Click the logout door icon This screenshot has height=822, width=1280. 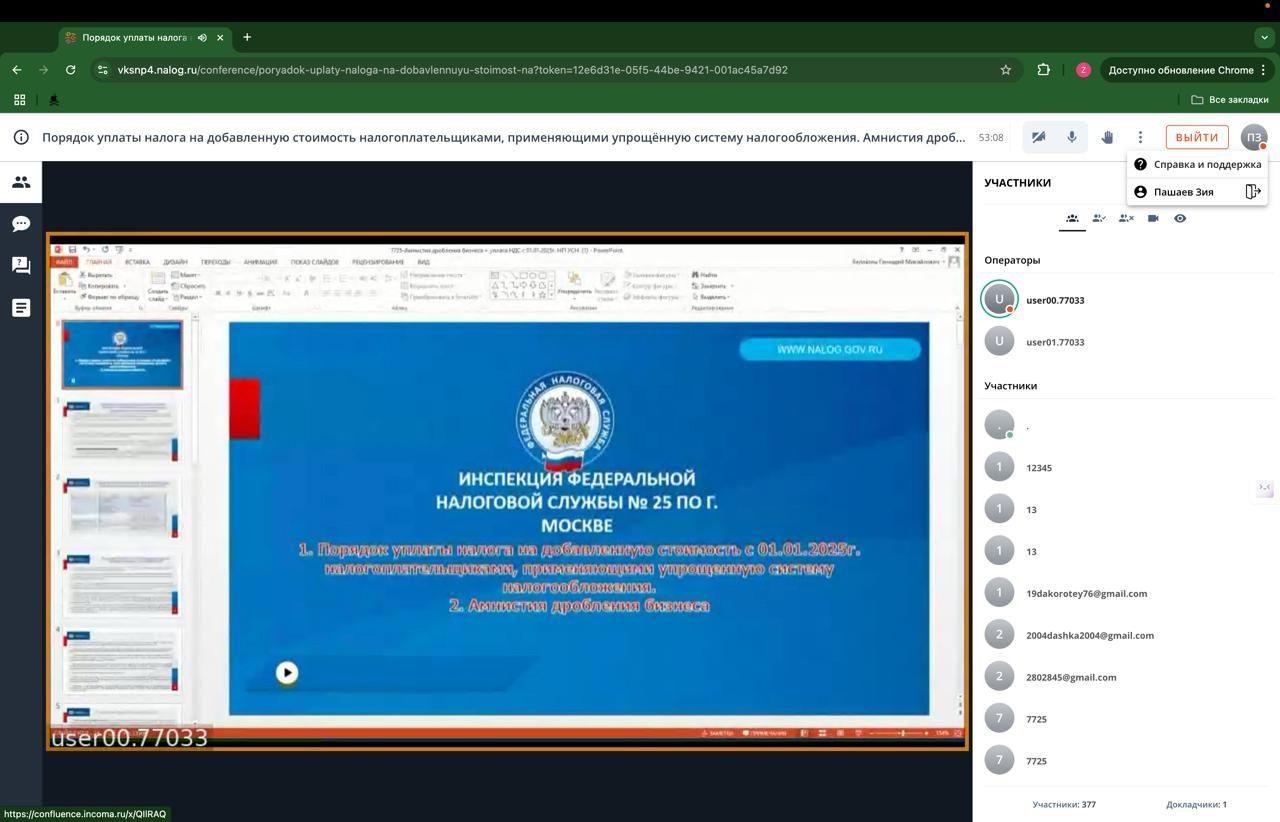1253,191
